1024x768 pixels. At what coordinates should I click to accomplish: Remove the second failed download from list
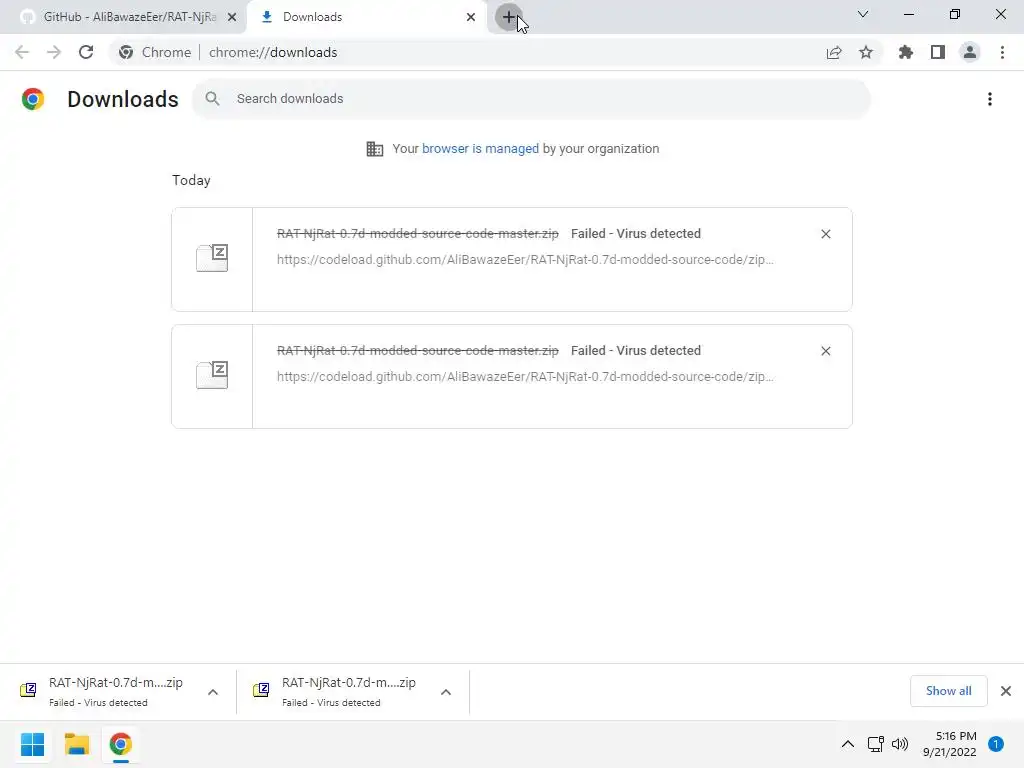click(x=825, y=351)
